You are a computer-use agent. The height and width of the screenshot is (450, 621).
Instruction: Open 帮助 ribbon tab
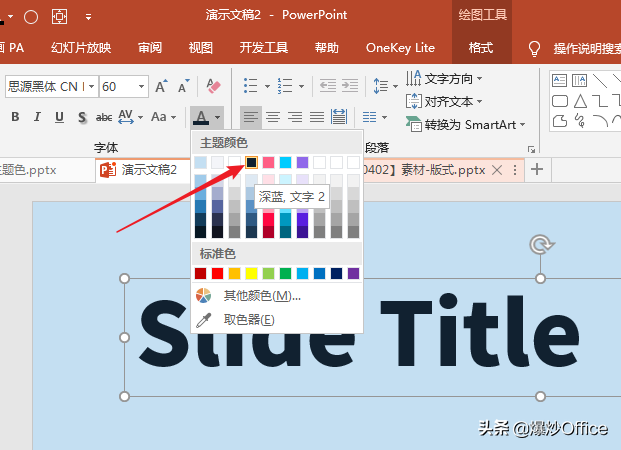point(327,48)
